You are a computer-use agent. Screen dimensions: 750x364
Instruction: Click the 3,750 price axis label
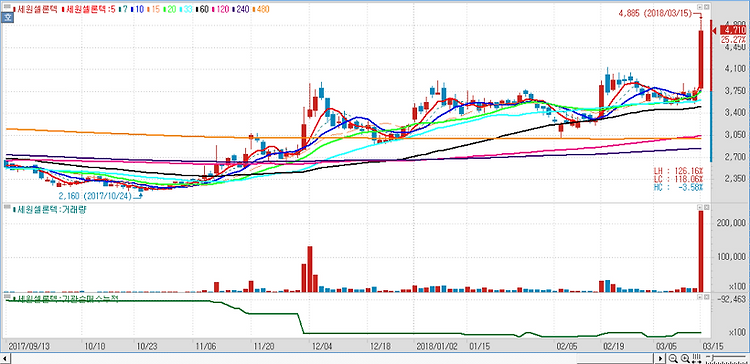pos(736,91)
